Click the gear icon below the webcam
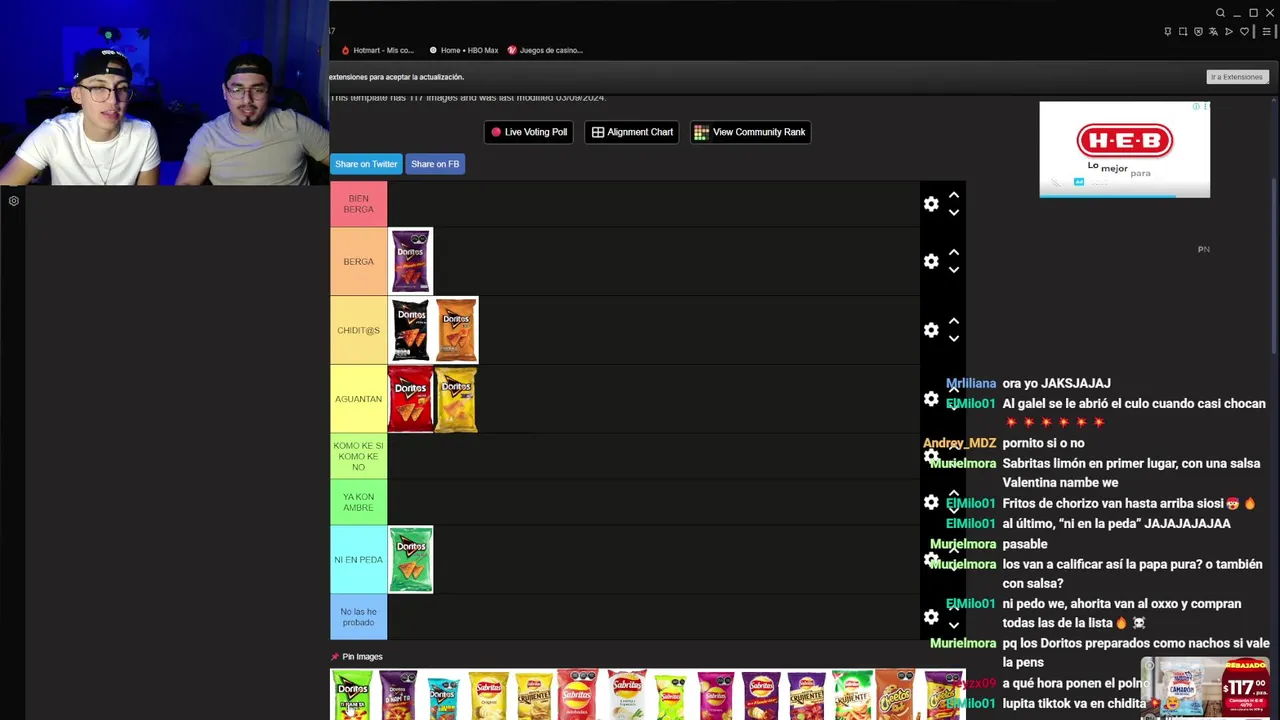Viewport: 1280px width, 720px height. pyautogui.click(x=14, y=201)
